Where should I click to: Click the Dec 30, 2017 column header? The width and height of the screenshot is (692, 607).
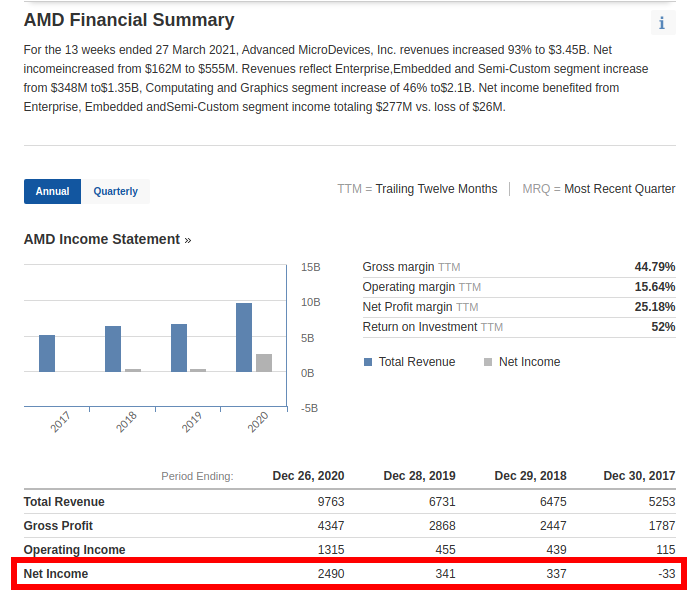pos(639,476)
